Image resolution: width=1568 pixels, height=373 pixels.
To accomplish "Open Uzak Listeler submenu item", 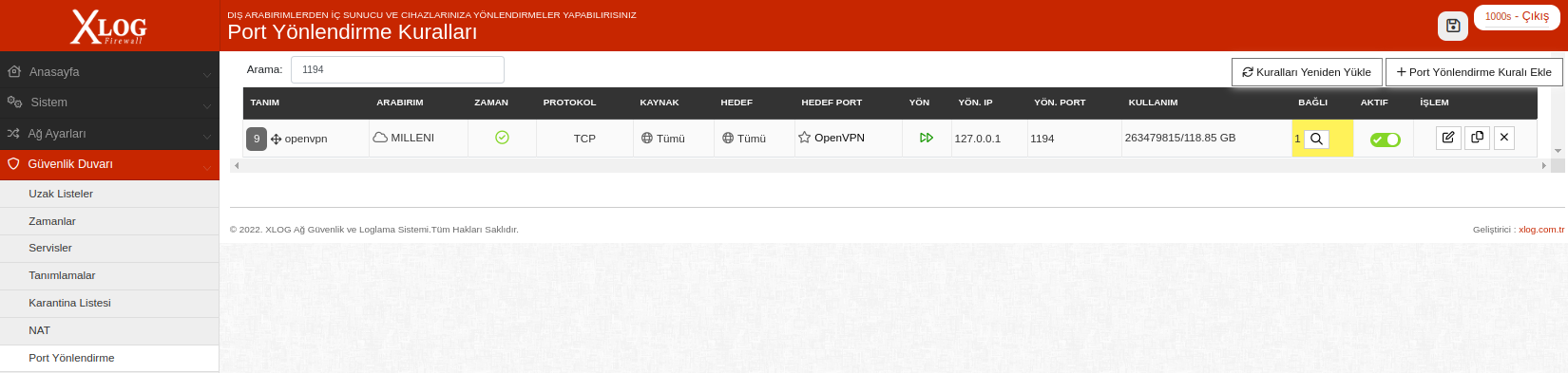I will click(109, 194).
